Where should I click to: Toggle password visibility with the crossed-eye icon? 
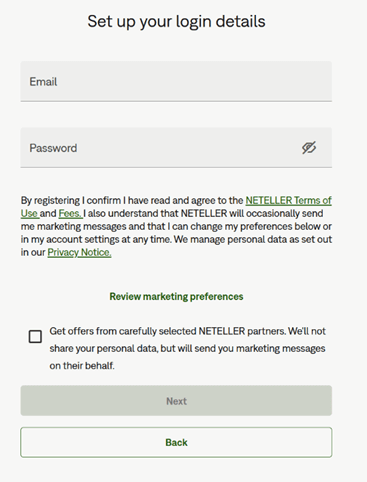(309, 148)
